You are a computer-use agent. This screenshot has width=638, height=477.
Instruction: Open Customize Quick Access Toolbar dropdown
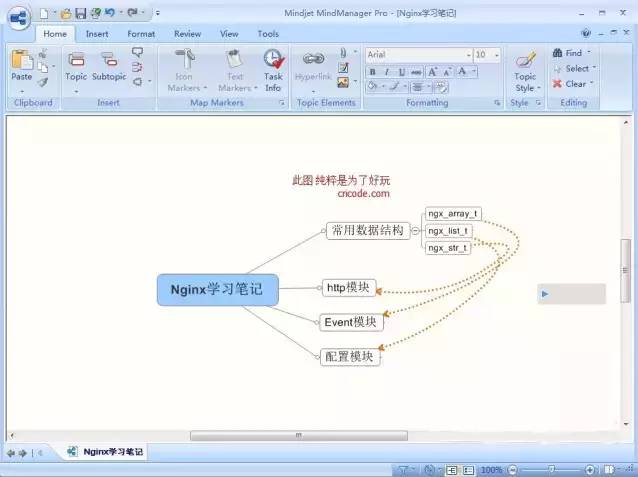[x=158, y=13]
